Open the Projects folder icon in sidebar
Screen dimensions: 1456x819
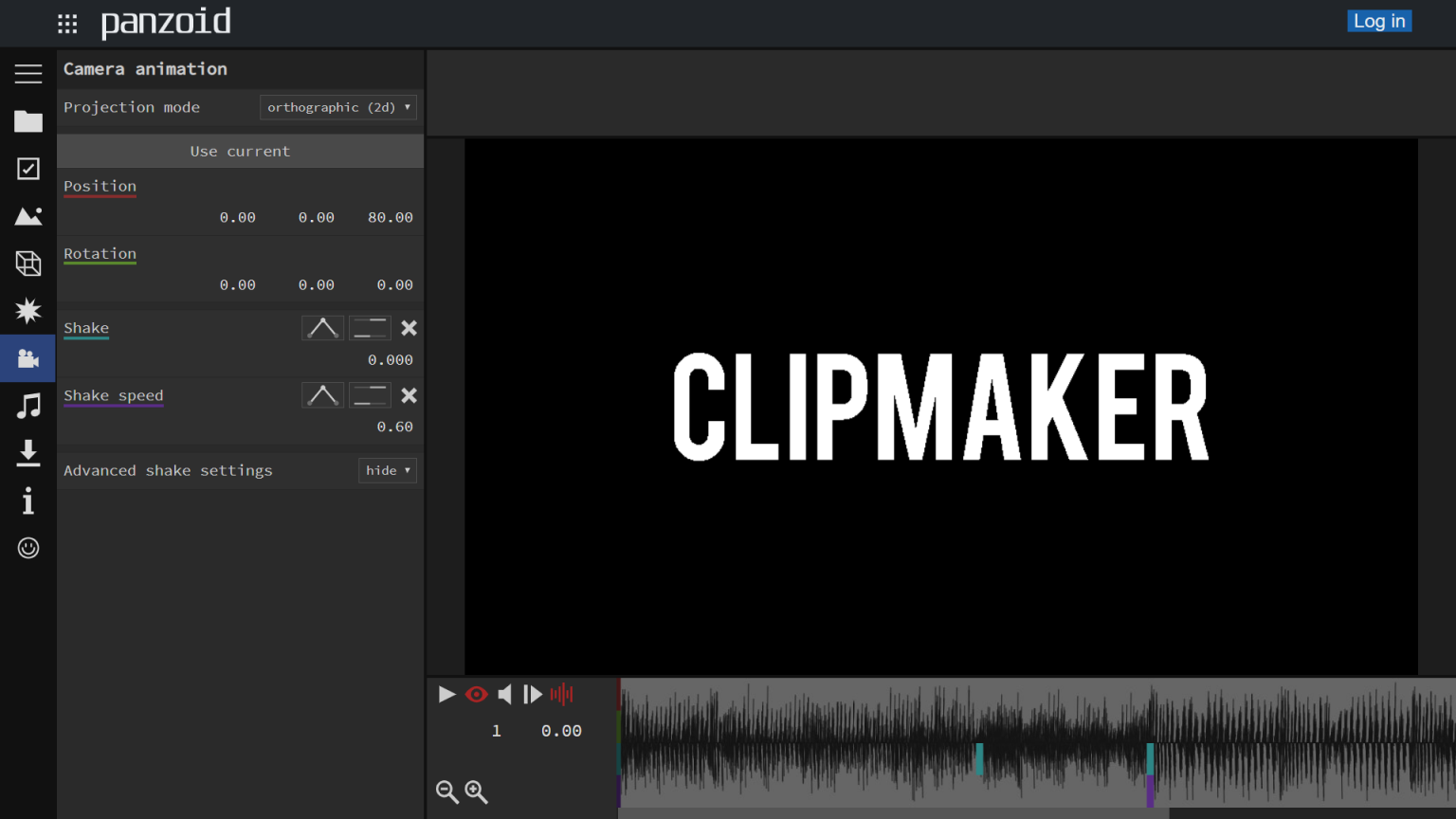(x=28, y=121)
